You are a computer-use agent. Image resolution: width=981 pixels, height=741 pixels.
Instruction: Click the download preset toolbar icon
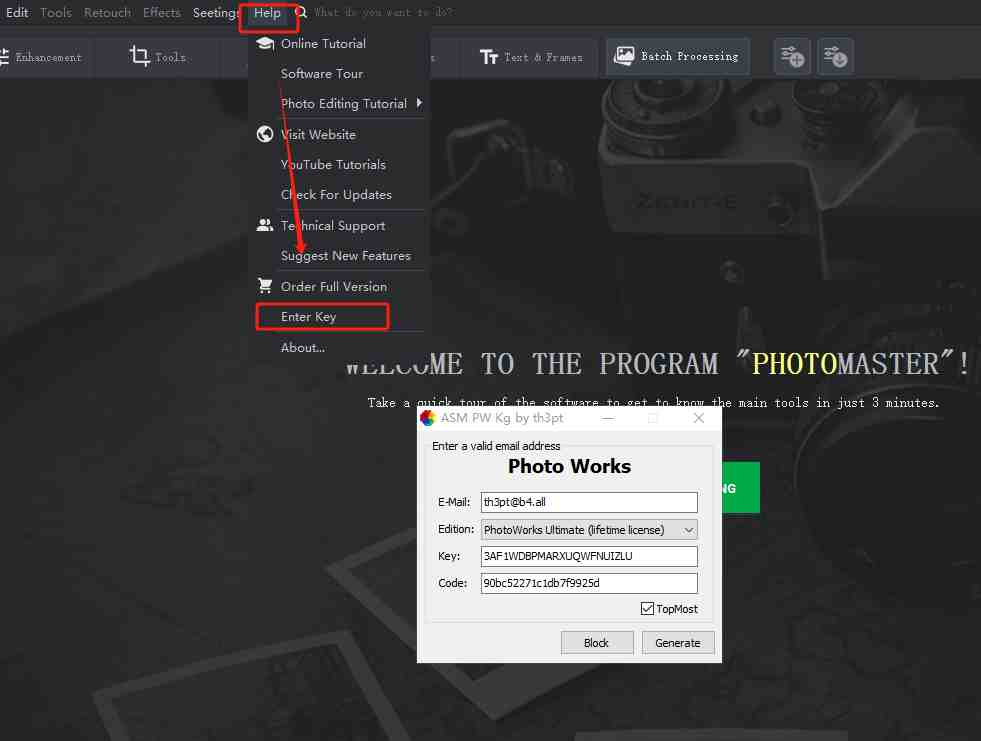point(835,57)
